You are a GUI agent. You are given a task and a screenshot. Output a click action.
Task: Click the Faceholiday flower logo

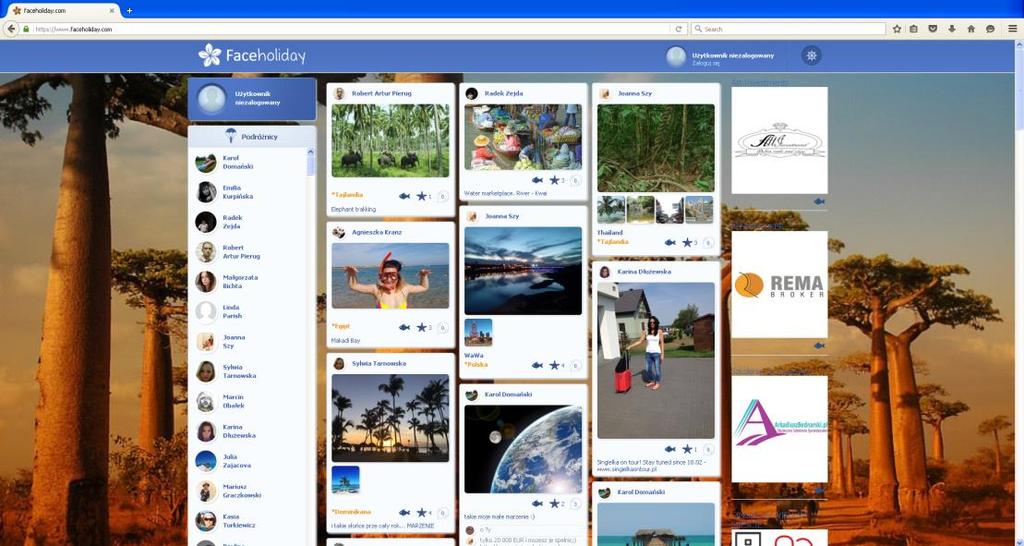[210, 56]
